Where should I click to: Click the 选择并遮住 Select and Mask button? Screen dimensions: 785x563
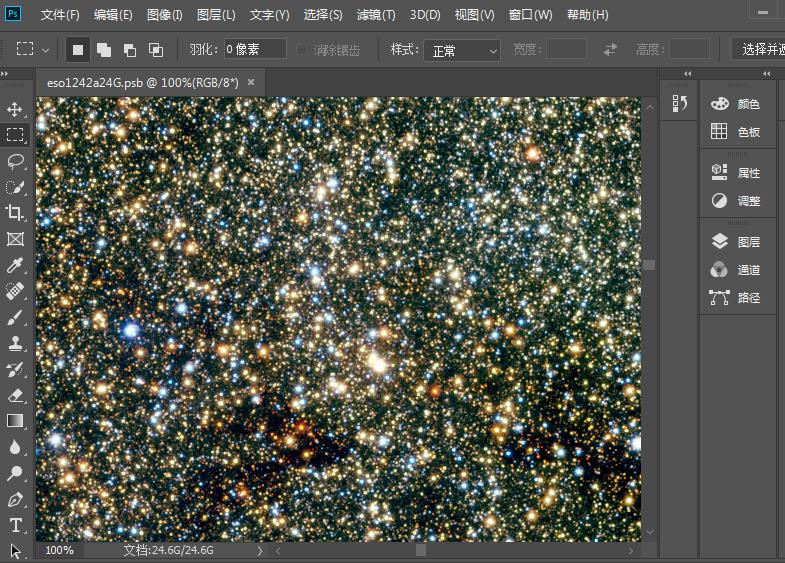758,49
